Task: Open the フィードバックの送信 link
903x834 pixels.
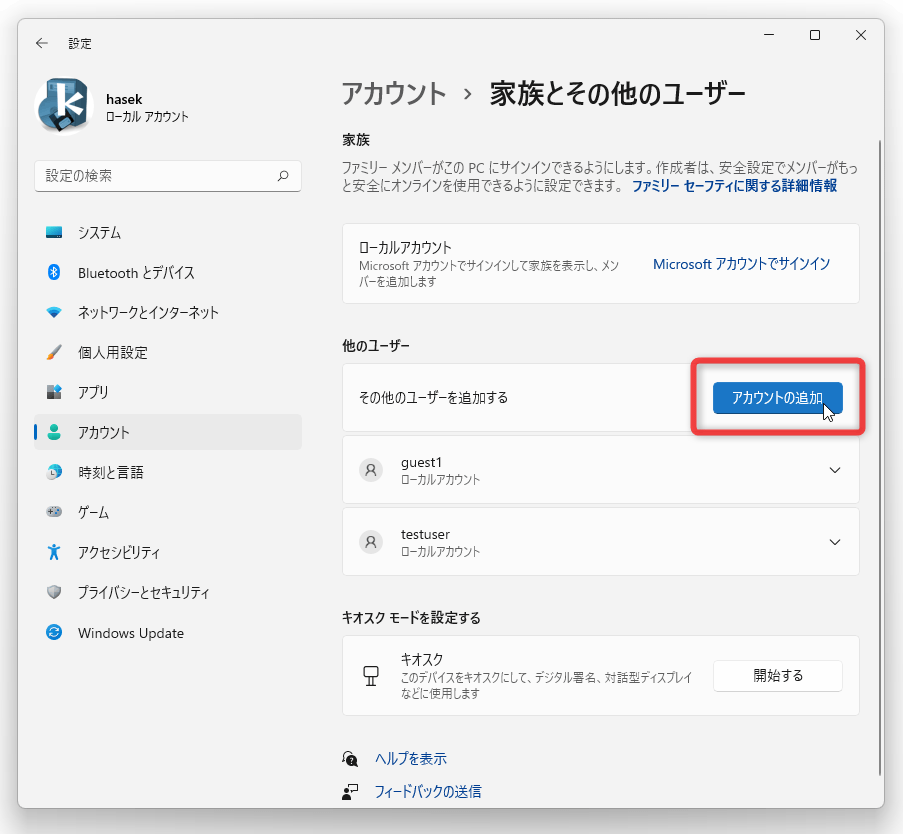Action: [x=428, y=792]
